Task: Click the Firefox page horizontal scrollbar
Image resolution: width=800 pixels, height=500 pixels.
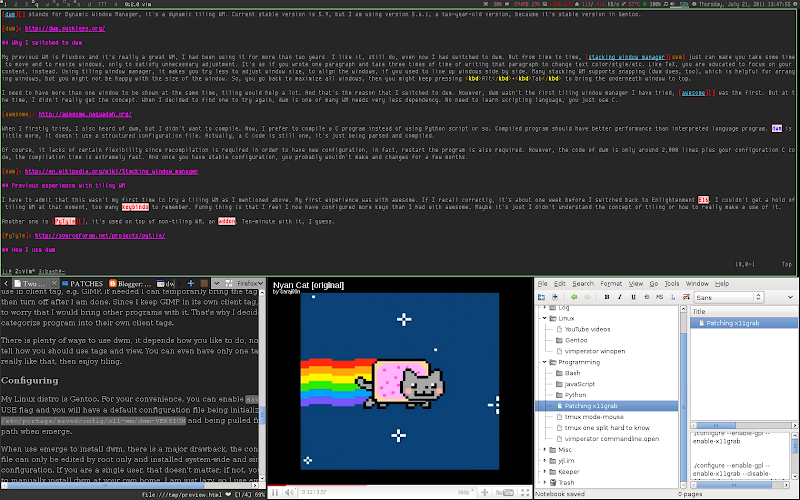Action: point(130,486)
